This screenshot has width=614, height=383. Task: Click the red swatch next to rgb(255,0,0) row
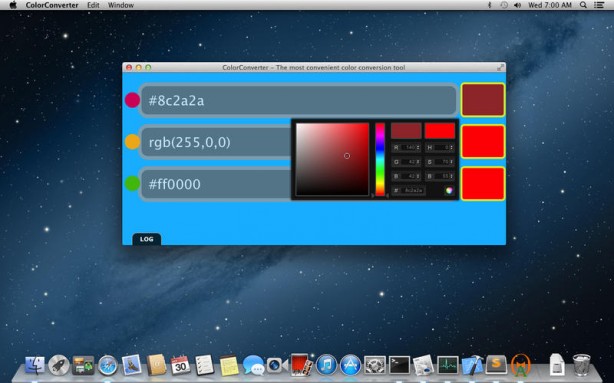coord(483,141)
